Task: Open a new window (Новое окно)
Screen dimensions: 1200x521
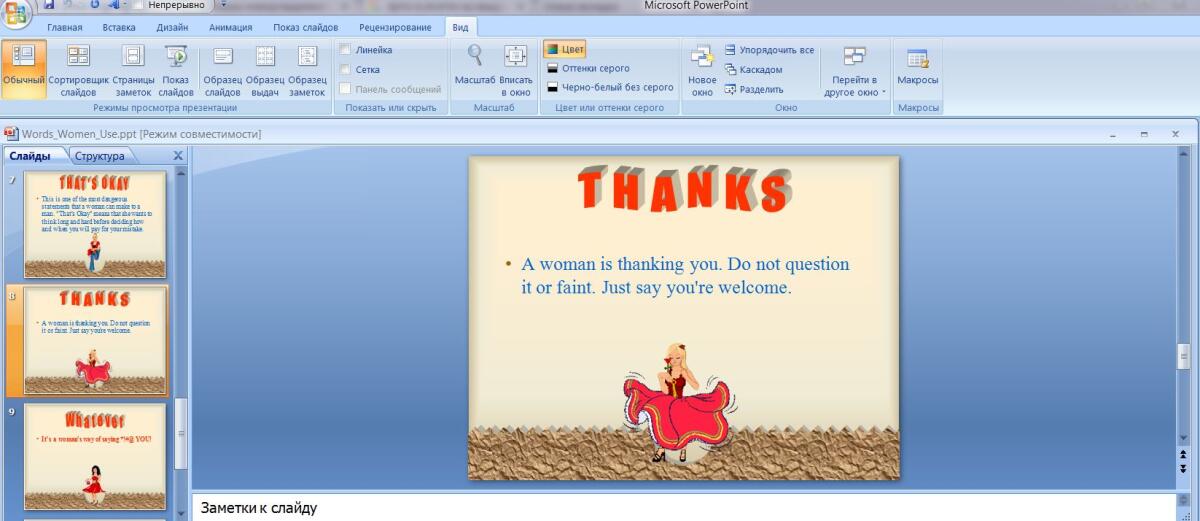Action: [702, 69]
